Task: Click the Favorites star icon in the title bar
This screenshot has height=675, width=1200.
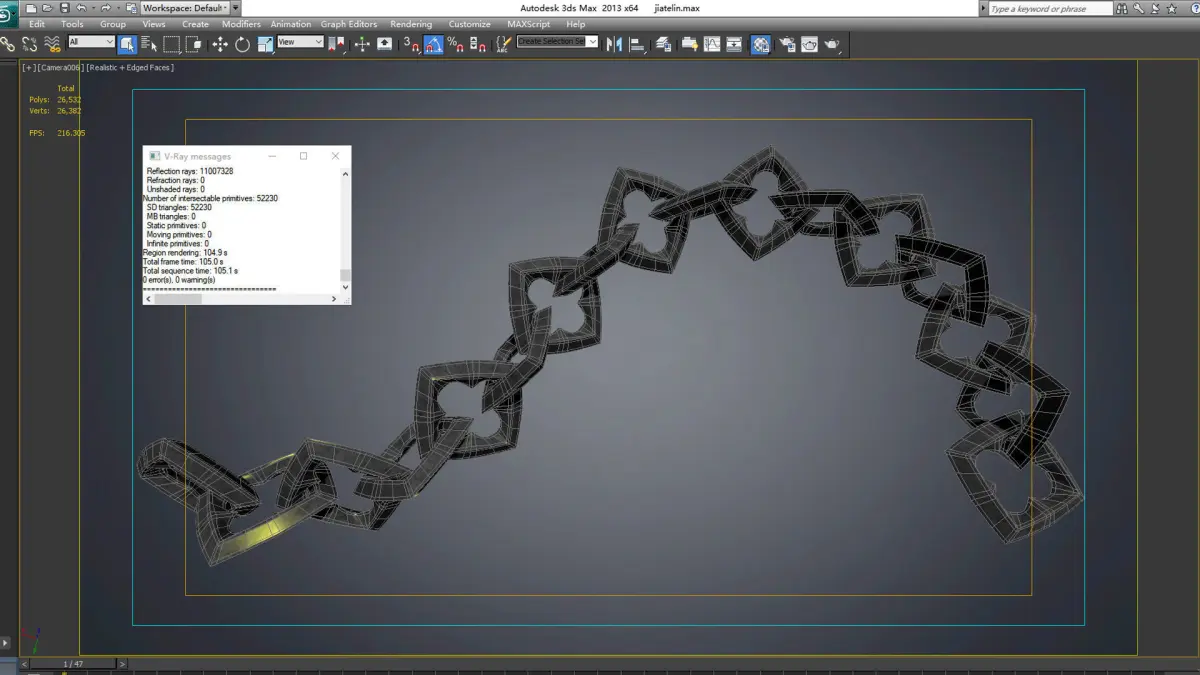Action: (1172, 9)
